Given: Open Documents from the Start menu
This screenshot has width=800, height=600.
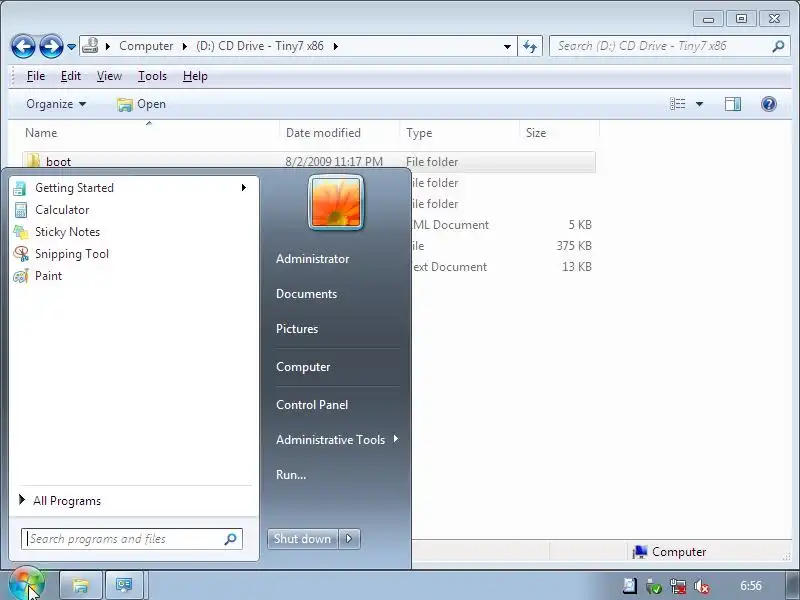Looking at the screenshot, I should click(306, 294).
